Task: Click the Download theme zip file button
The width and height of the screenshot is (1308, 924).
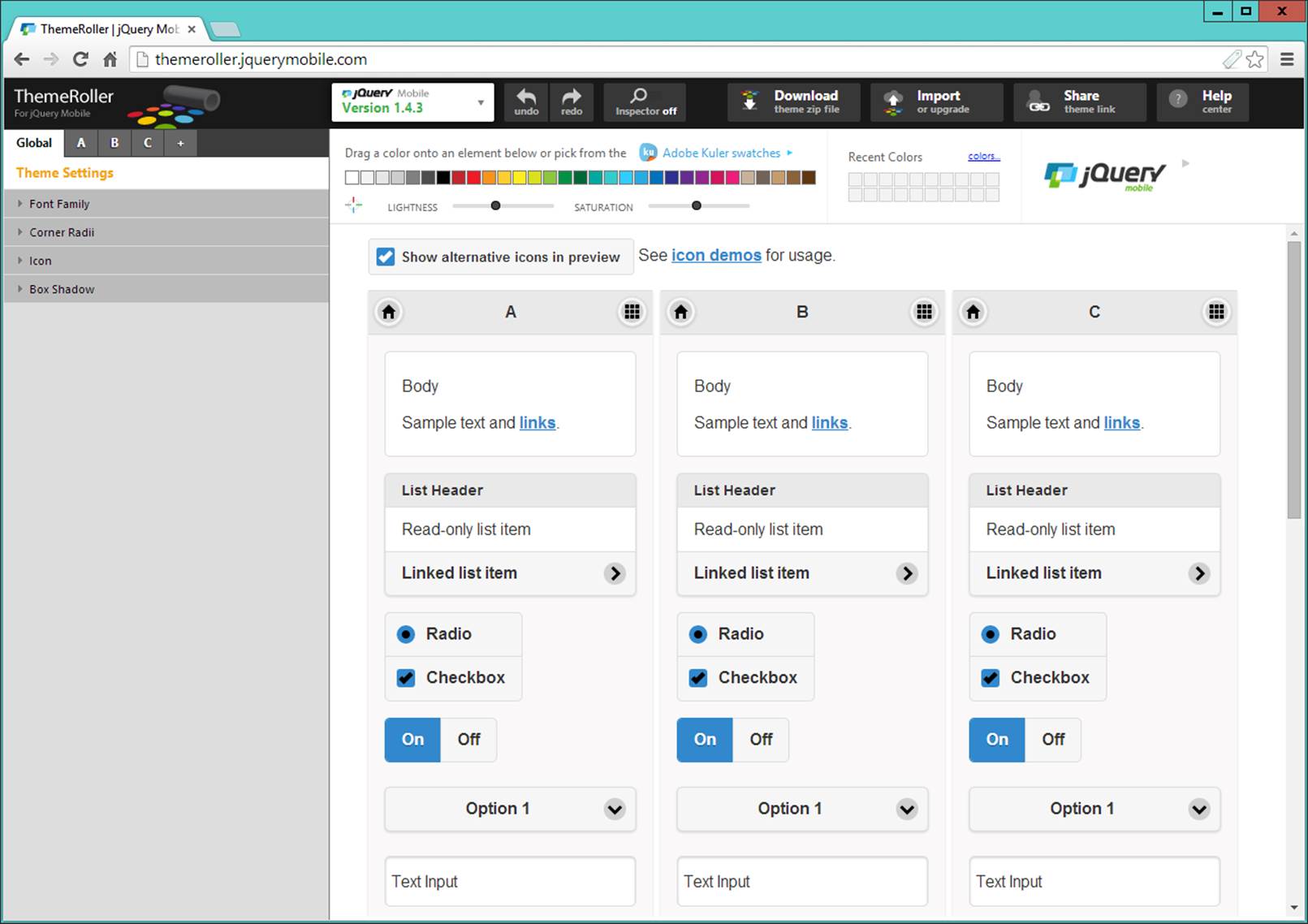Action: point(793,102)
